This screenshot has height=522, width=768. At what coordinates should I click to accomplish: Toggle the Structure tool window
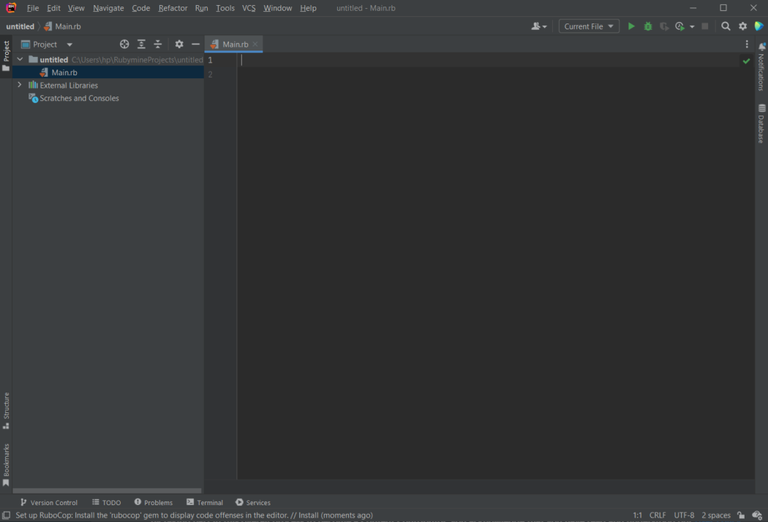coord(6,410)
